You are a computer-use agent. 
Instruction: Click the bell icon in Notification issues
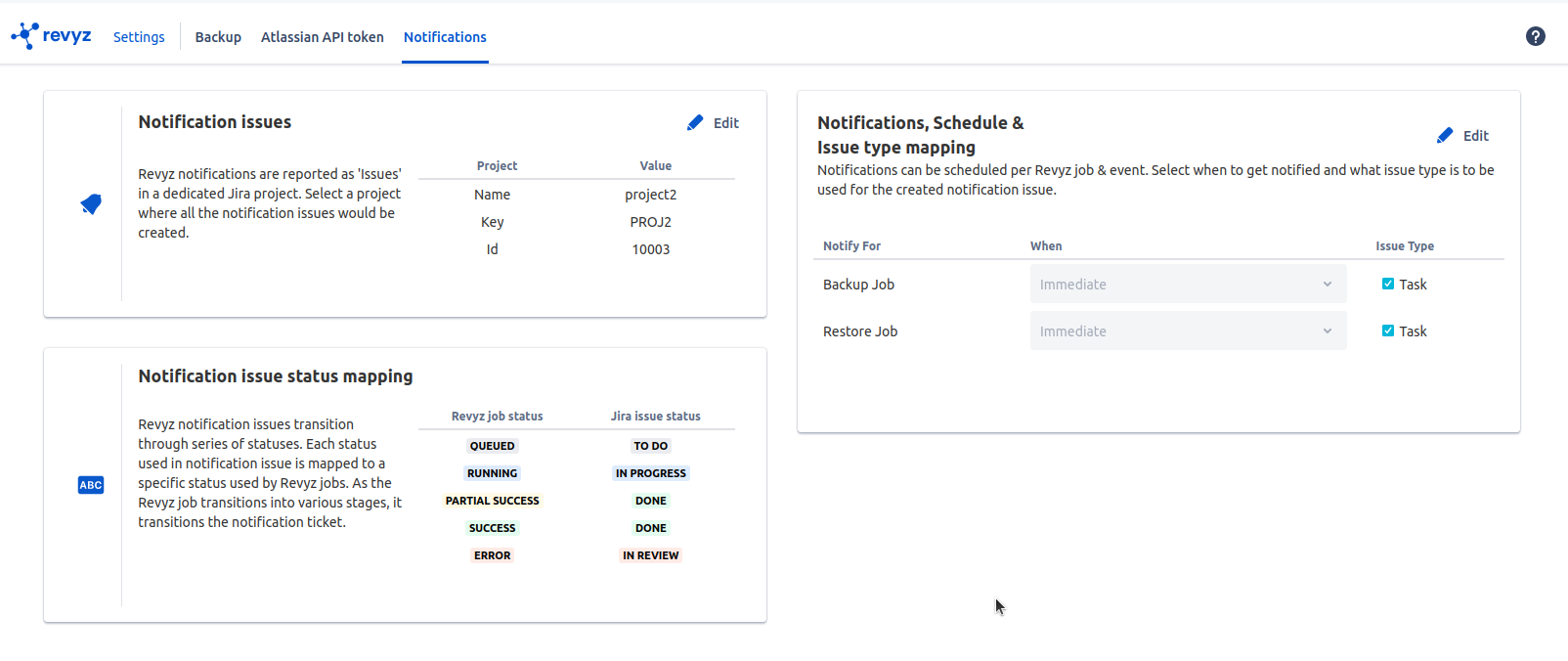click(x=91, y=204)
